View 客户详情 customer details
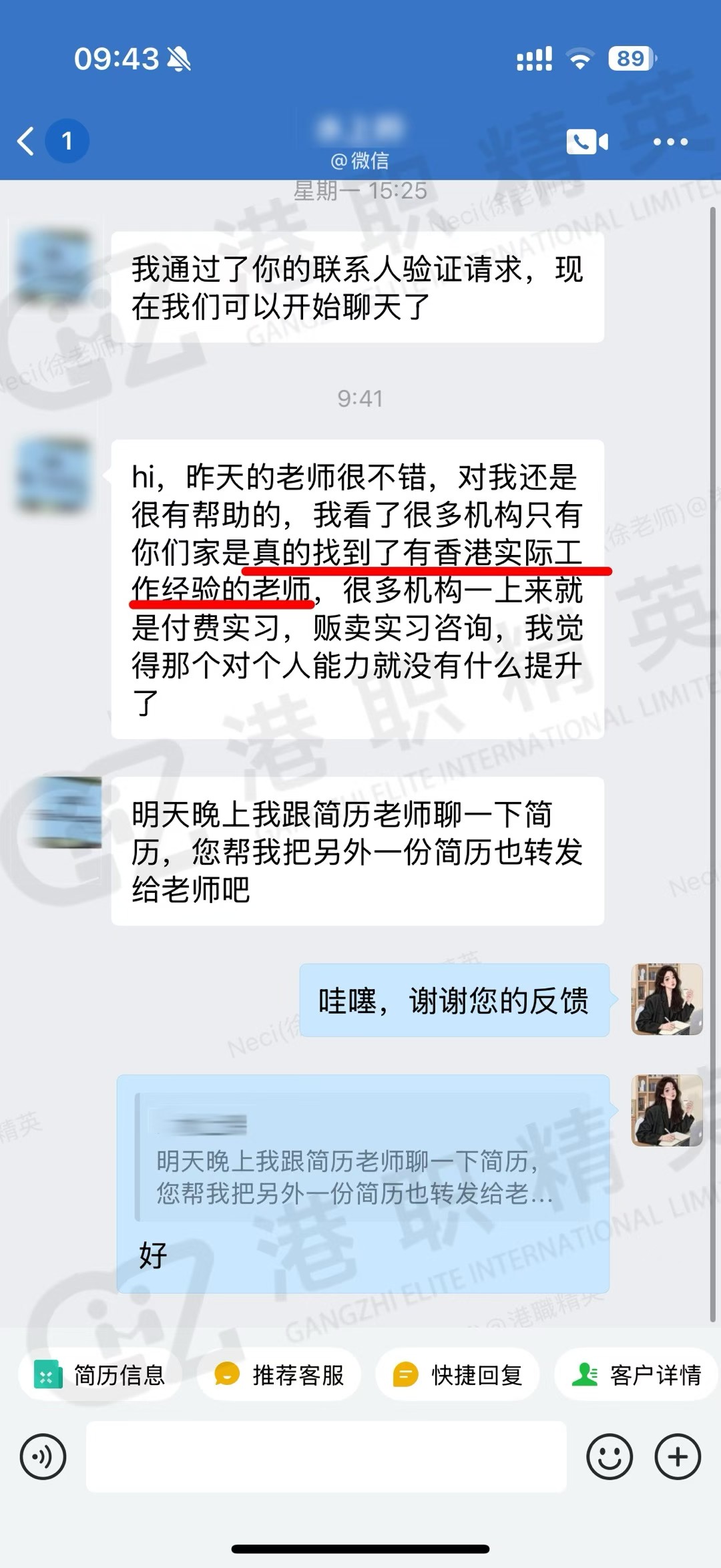721x1568 pixels. 636,1375
